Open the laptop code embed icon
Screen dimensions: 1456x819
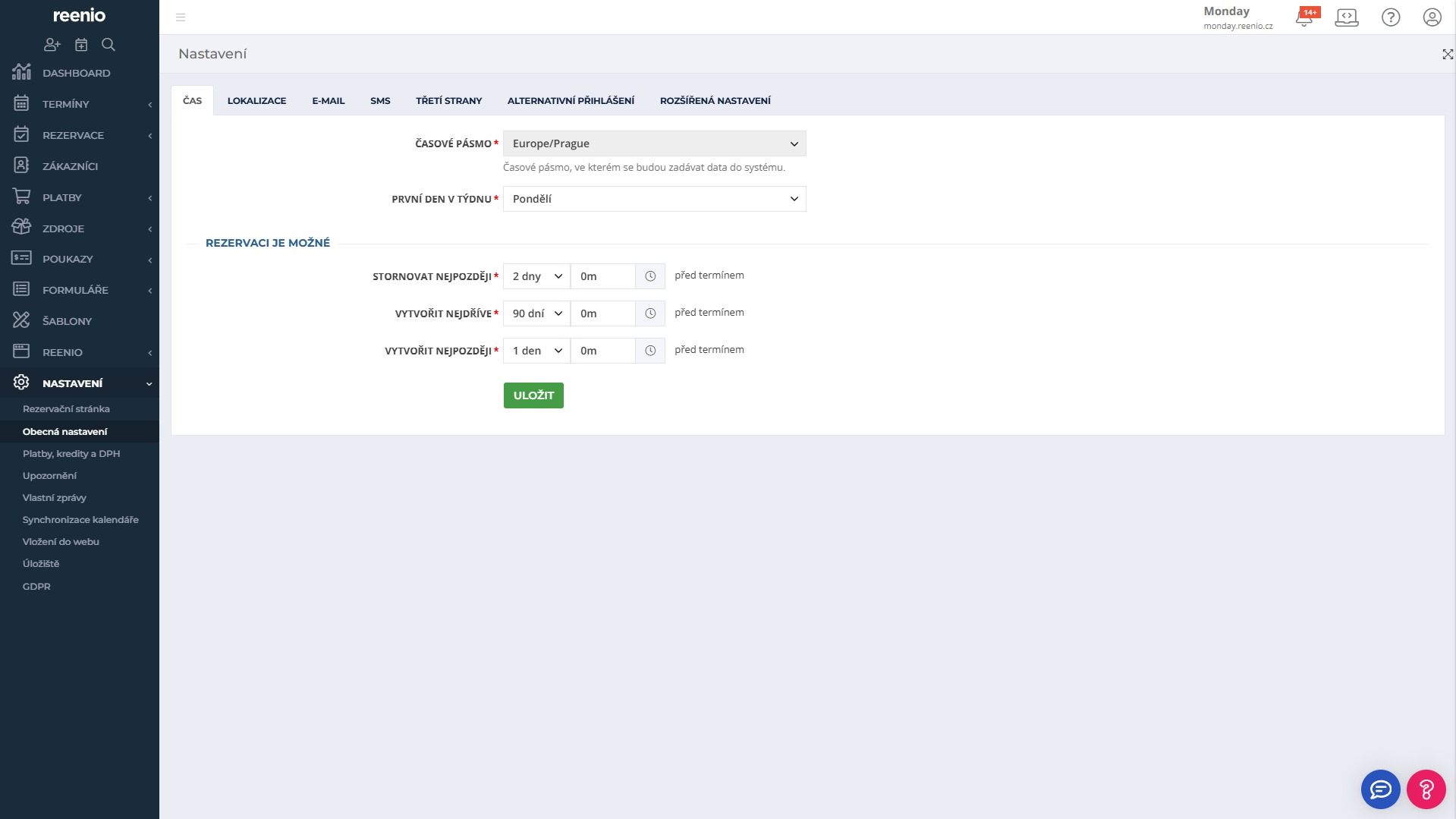click(1347, 17)
